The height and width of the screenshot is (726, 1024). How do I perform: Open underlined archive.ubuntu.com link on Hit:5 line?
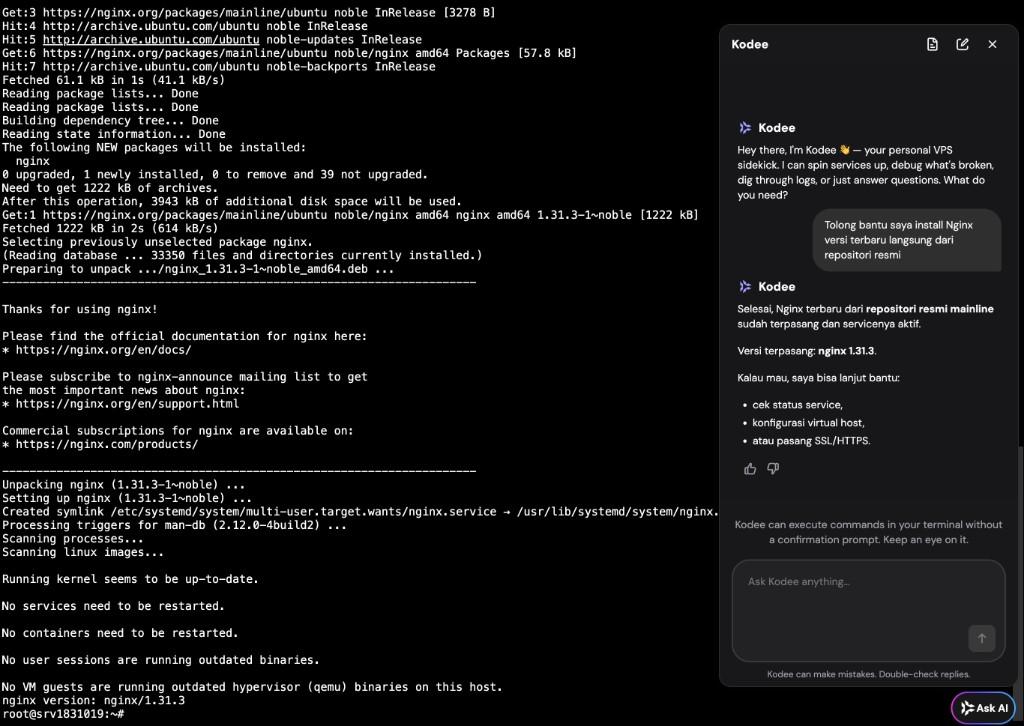[151, 39]
